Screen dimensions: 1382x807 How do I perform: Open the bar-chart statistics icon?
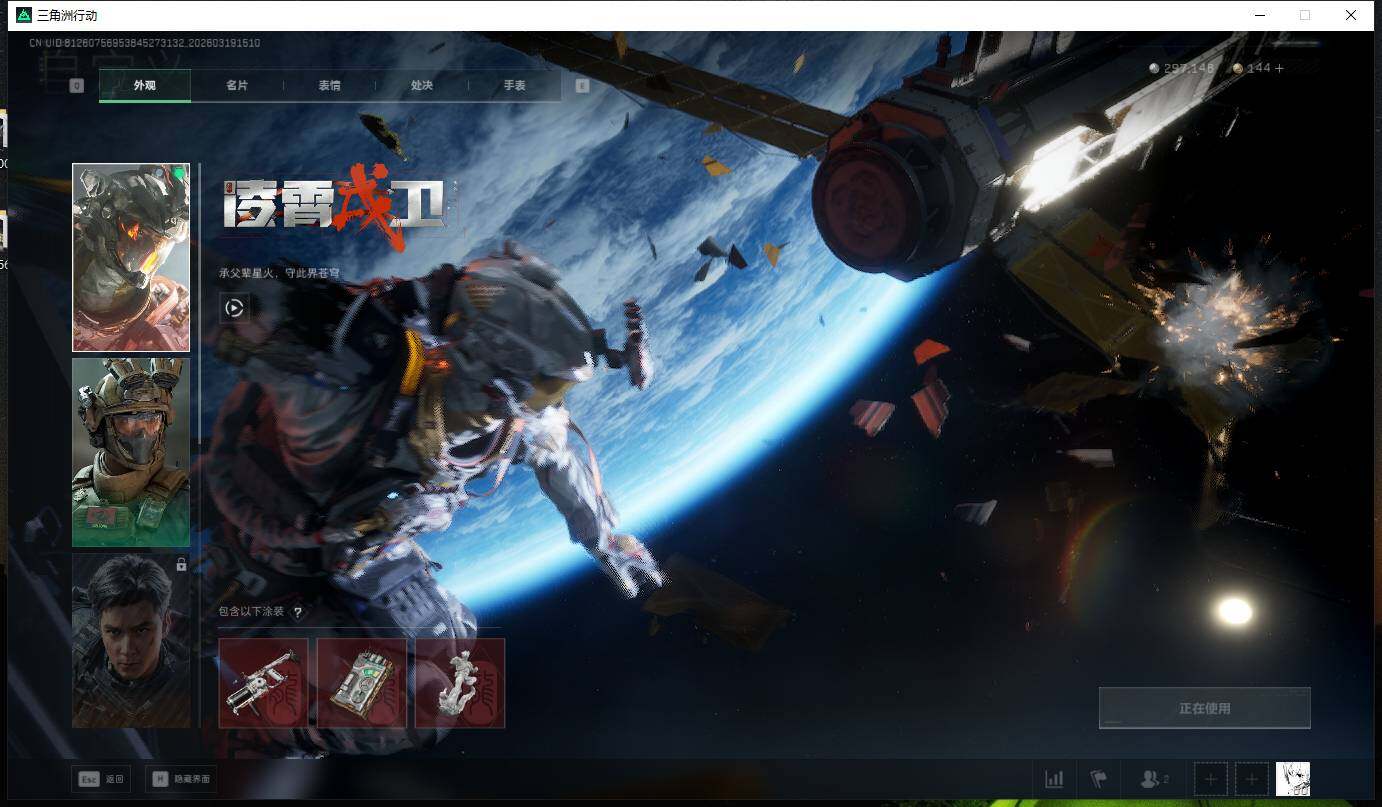coord(1054,779)
